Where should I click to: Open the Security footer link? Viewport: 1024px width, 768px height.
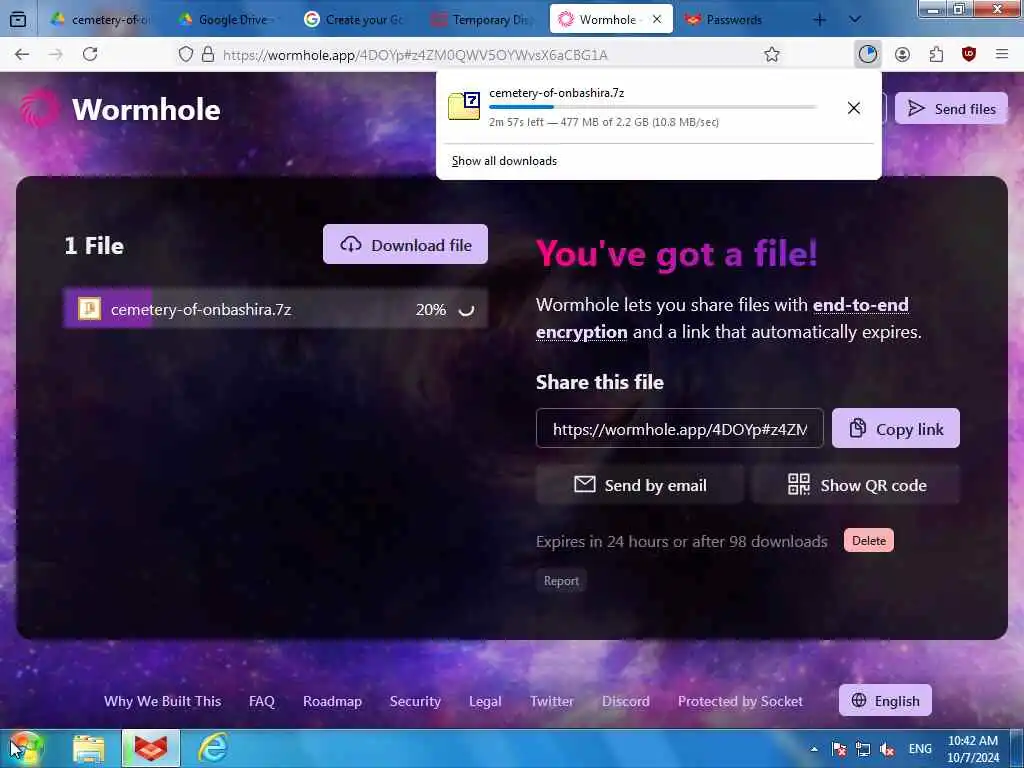415,701
